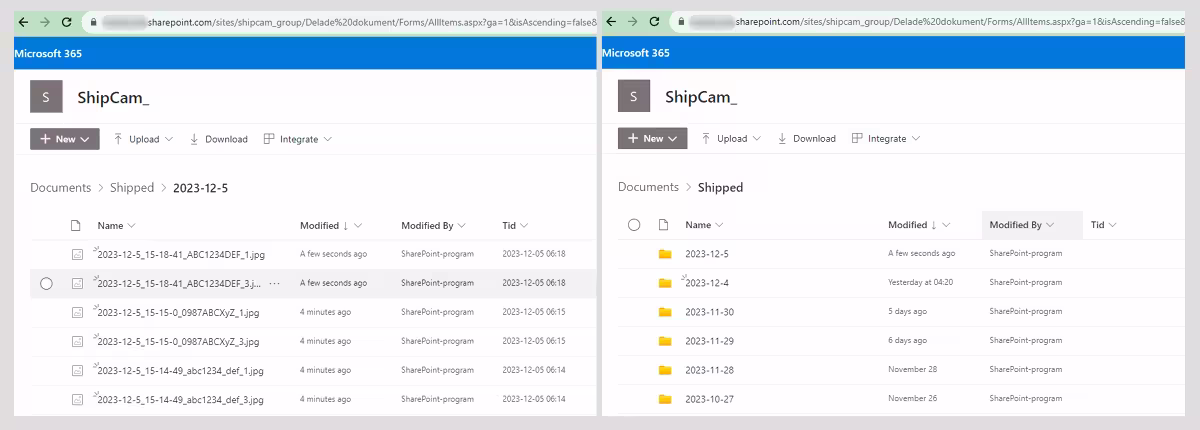Image resolution: width=1200 pixels, height=430 pixels.
Task: Click Microsoft 365 in left window
Action: [48, 53]
